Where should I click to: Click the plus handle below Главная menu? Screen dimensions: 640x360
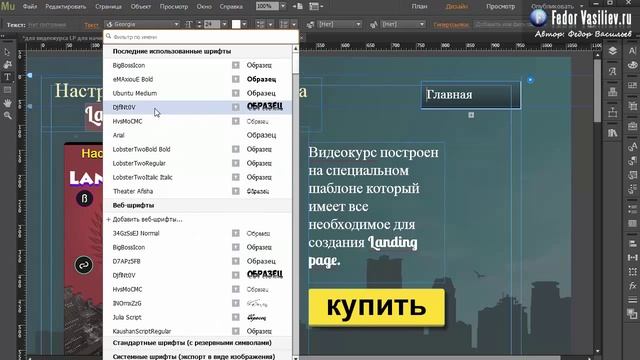[x=471, y=115]
